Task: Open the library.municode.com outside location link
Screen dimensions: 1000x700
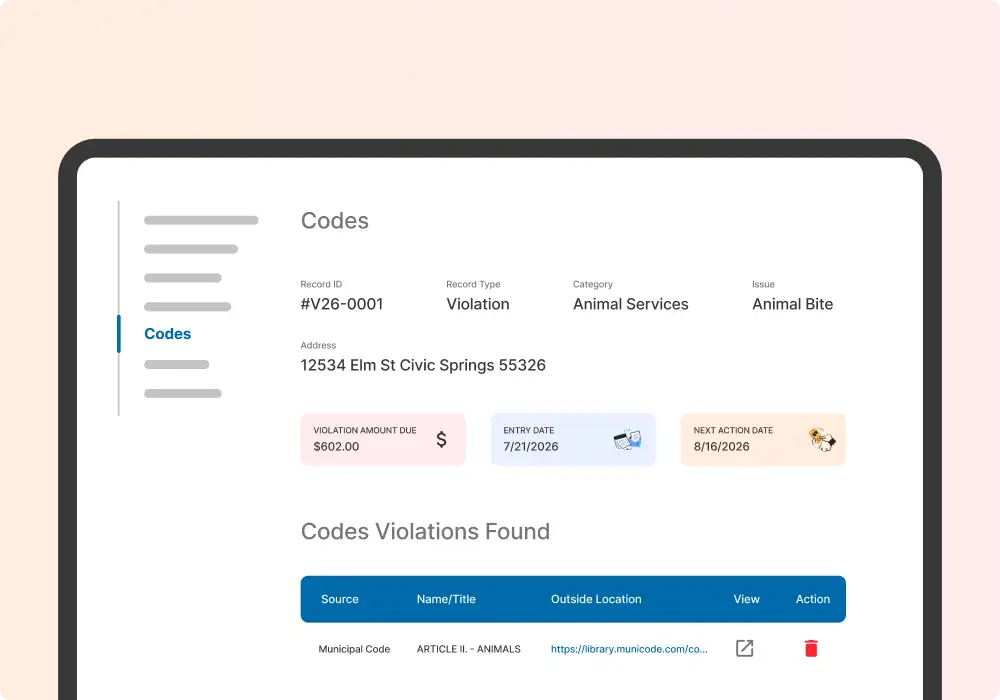Action: (629, 649)
